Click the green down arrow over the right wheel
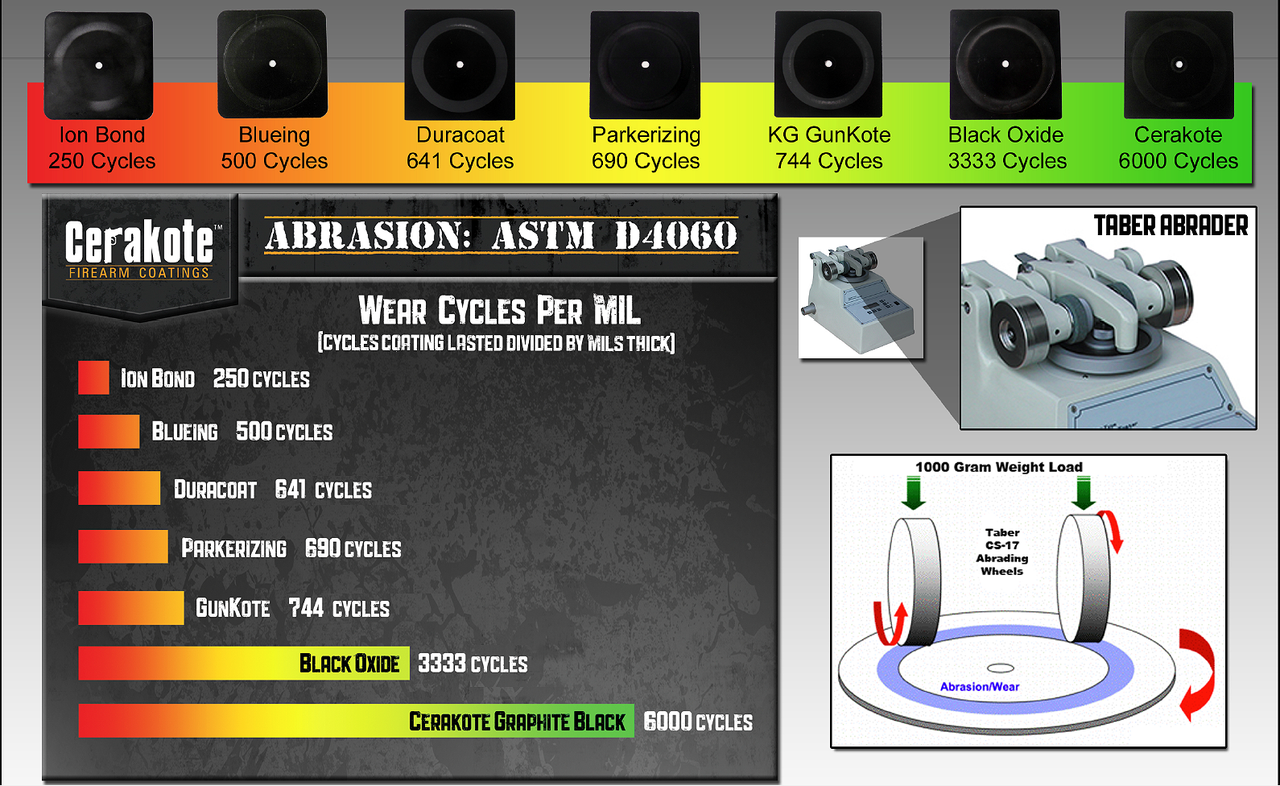The height and width of the screenshot is (786, 1280). pyautogui.click(x=1084, y=494)
